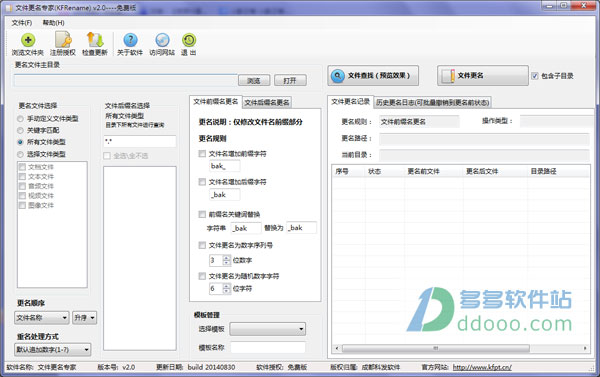This screenshot has height=377, width=600.
Task: Click the _bak suffix text field
Action: point(225,194)
